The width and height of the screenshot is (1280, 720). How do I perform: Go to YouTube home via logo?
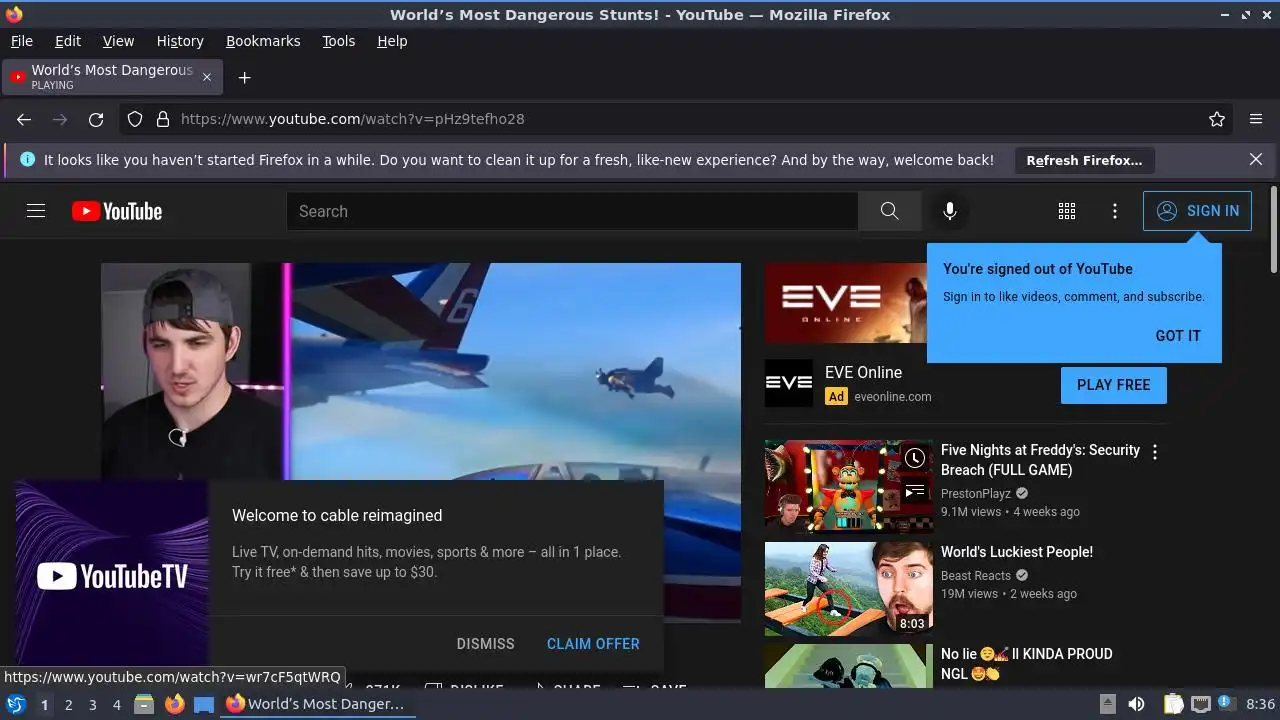(x=117, y=211)
